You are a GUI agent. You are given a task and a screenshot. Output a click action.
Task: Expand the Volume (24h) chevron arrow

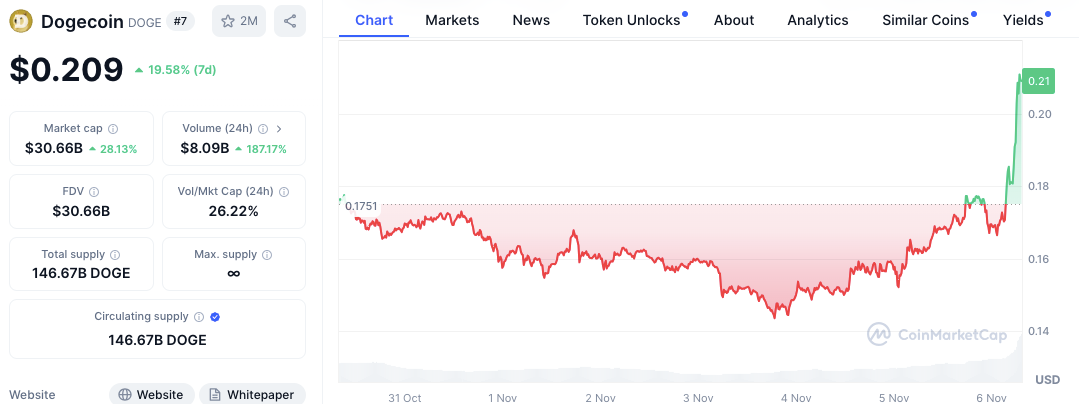(279, 129)
